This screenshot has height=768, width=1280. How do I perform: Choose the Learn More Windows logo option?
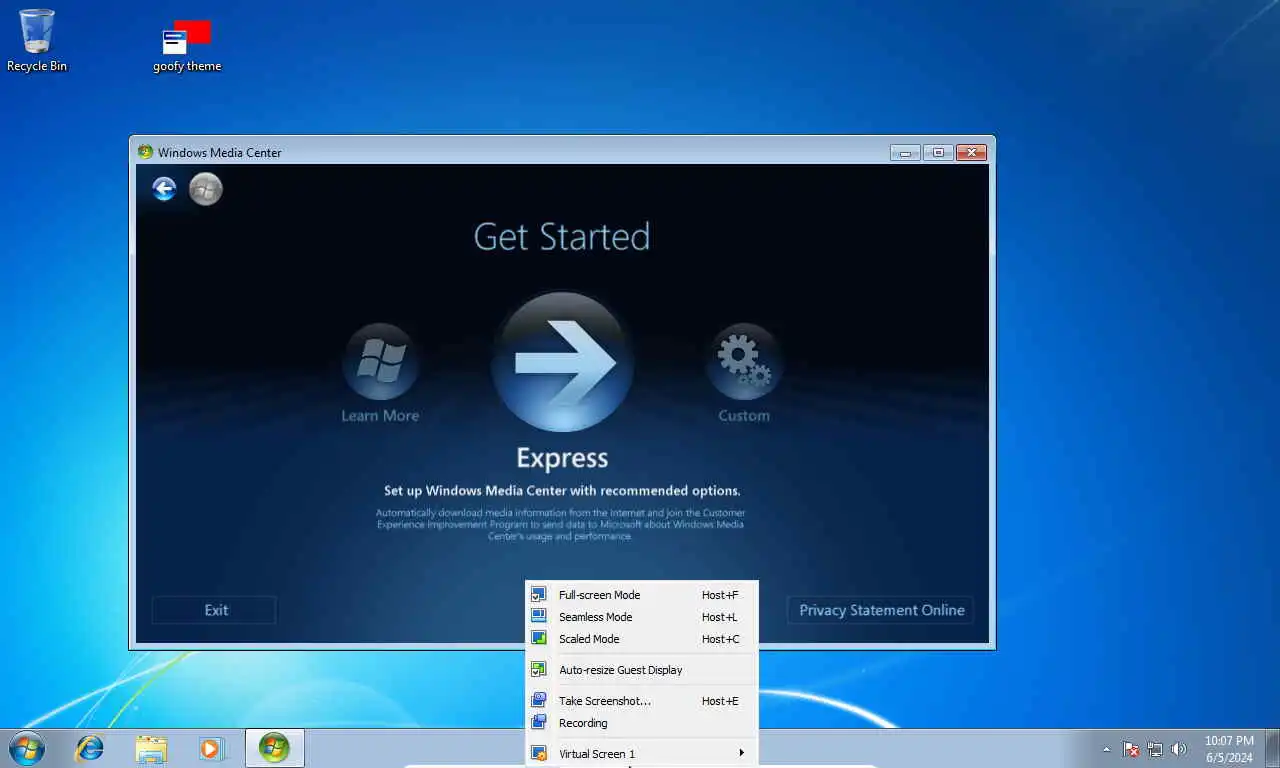pos(380,361)
